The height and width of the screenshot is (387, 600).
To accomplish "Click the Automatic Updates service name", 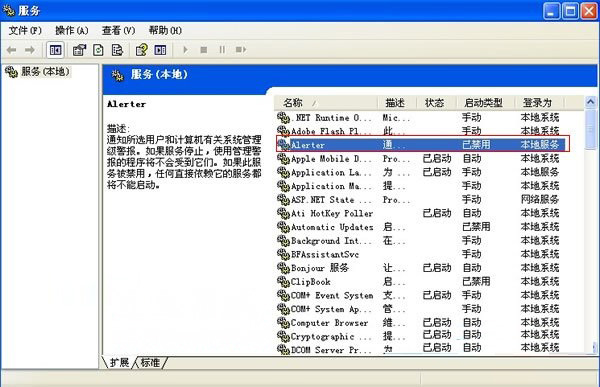I will (332, 227).
